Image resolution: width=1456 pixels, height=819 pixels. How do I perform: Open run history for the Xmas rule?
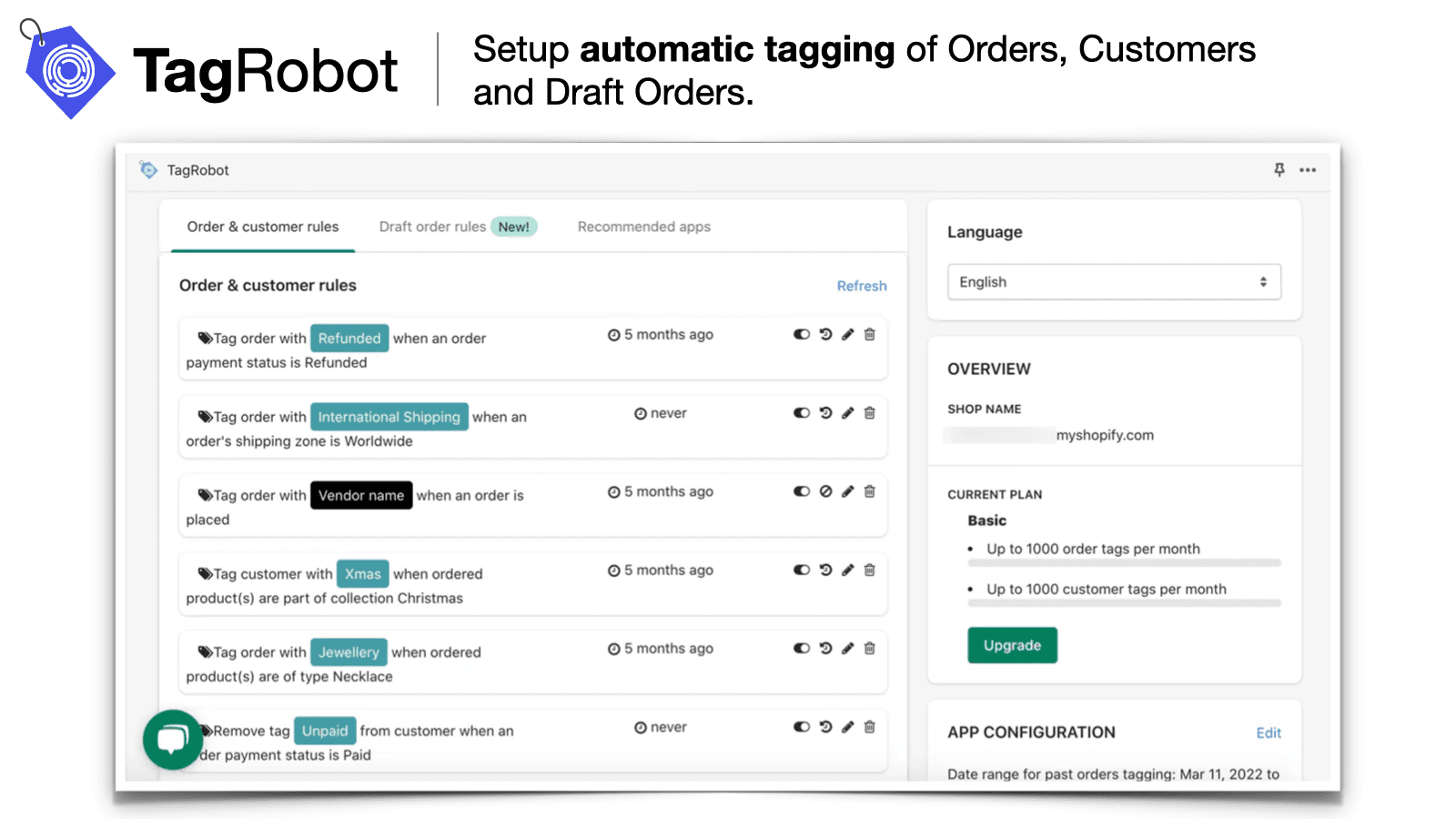point(825,570)
